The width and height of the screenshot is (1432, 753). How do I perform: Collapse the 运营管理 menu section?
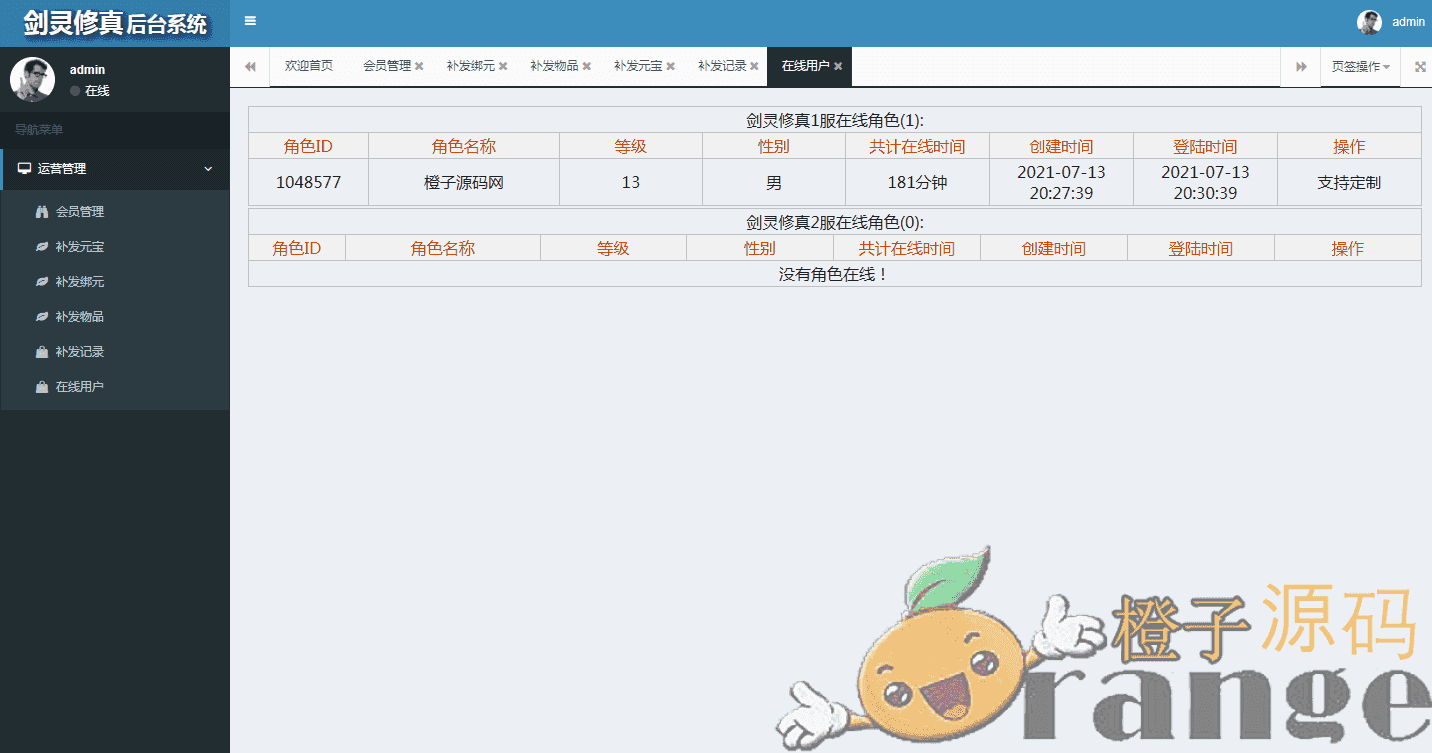[x=115, y=169]
